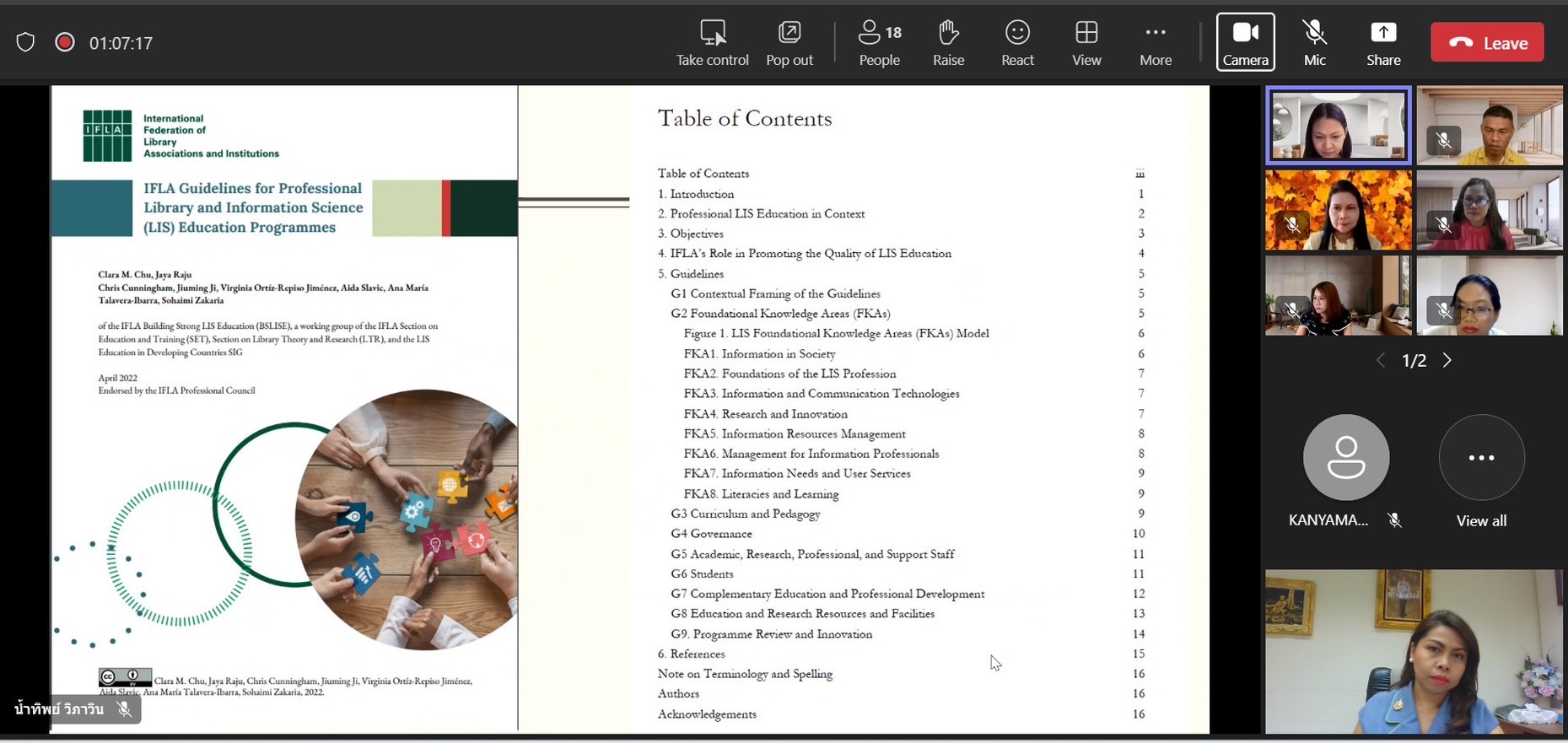Leave the meeting
This screenshot has height=743, width=1568.
click(1487, 43)
